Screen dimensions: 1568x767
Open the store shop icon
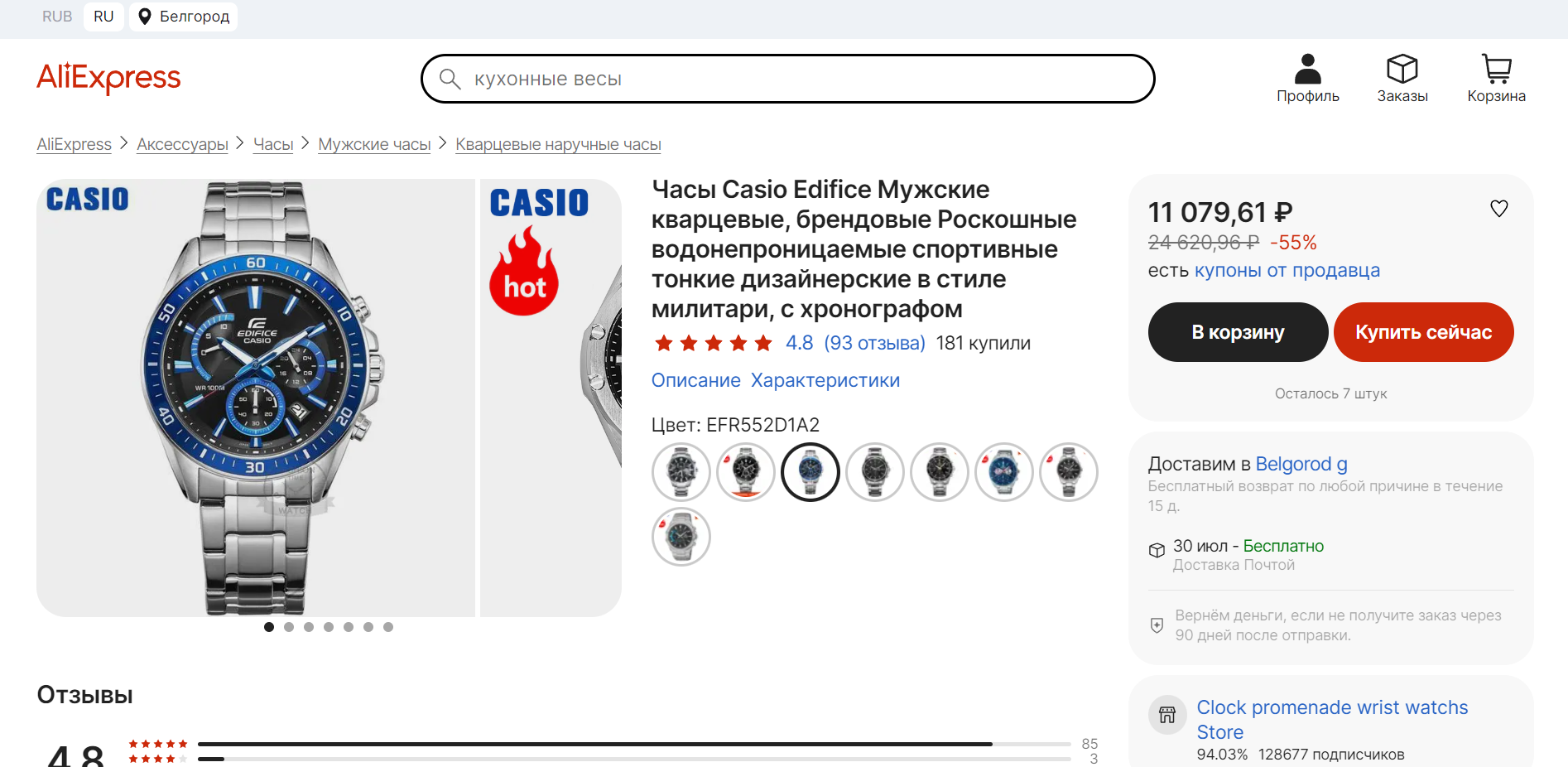click(1166, 715)
